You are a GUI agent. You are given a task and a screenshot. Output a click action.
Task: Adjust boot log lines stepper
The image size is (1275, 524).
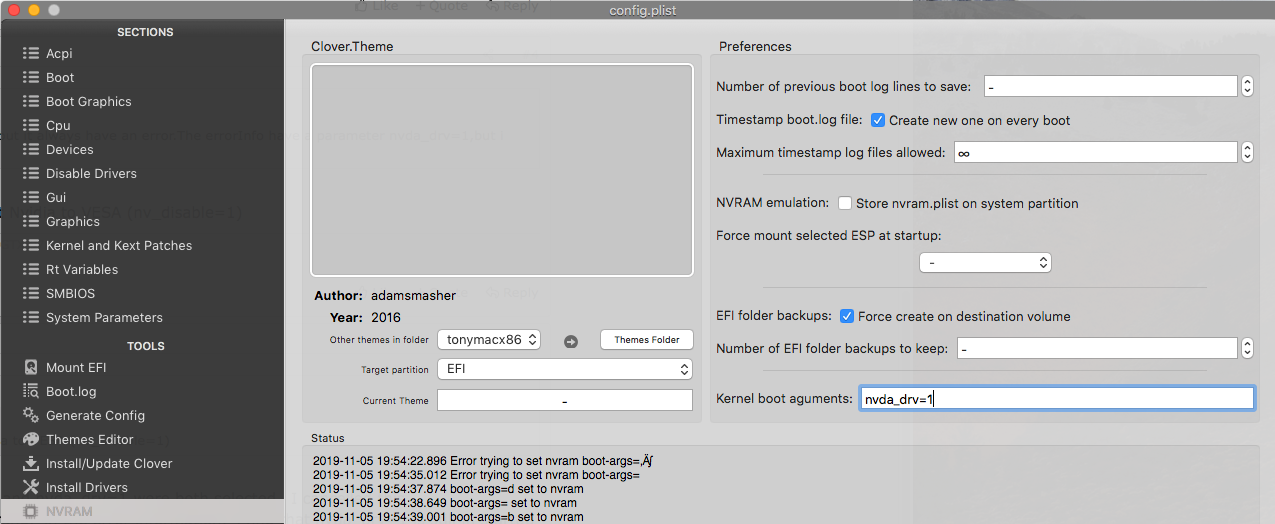click(1247, 87)
